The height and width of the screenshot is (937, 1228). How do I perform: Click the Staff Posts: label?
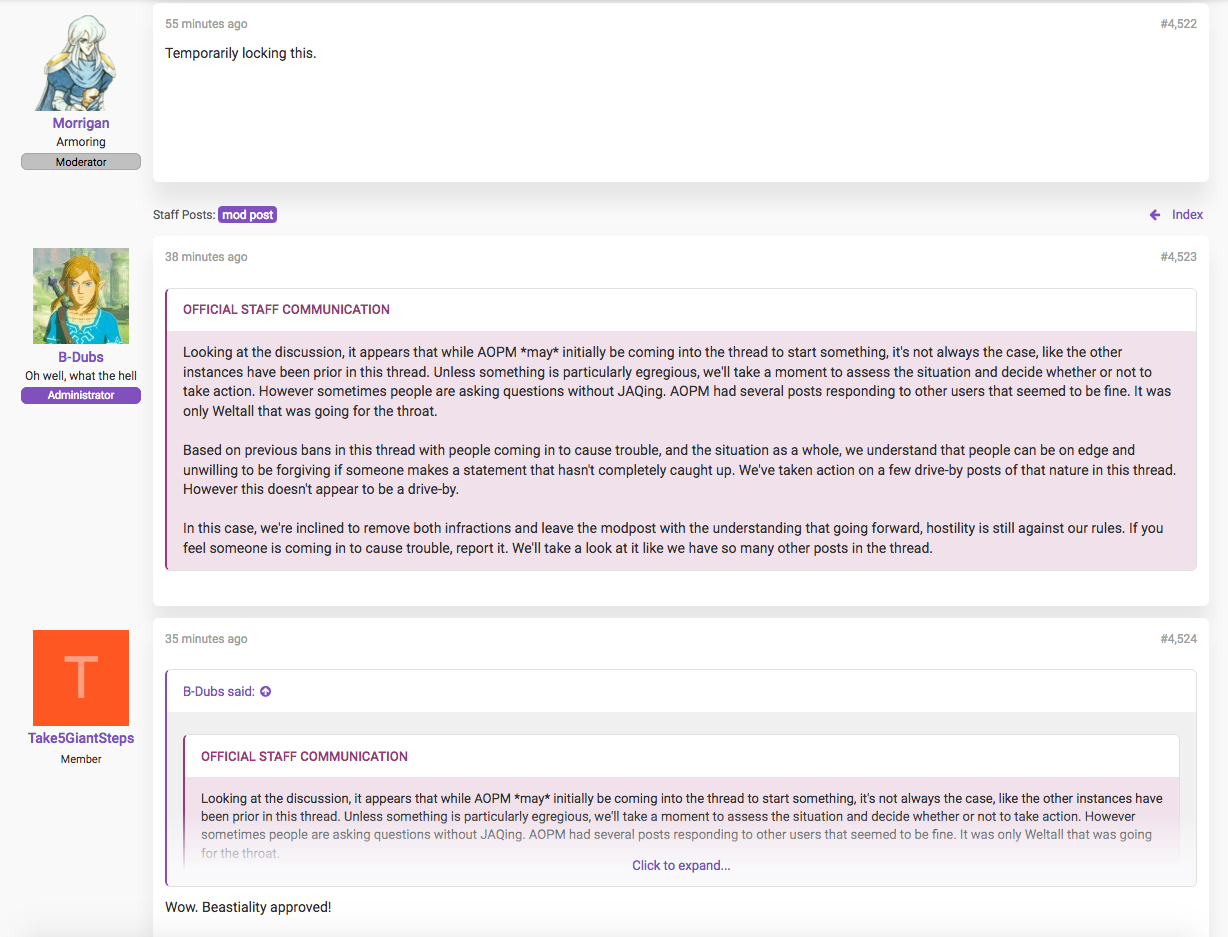[184, 215]
